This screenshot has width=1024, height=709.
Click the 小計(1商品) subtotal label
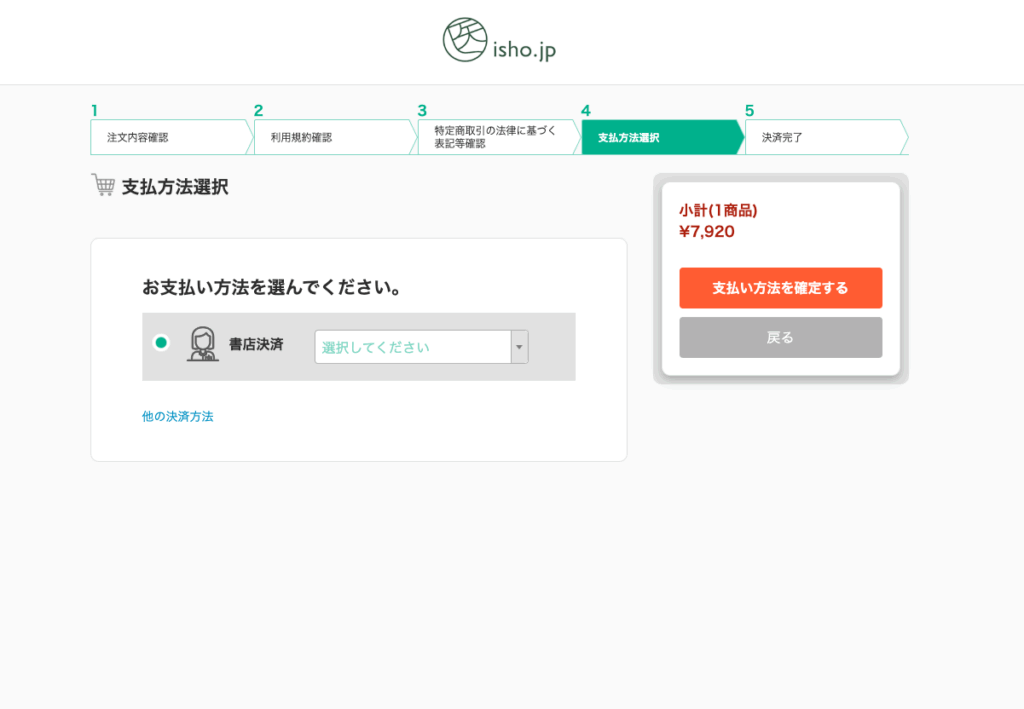tap(718, 210)
